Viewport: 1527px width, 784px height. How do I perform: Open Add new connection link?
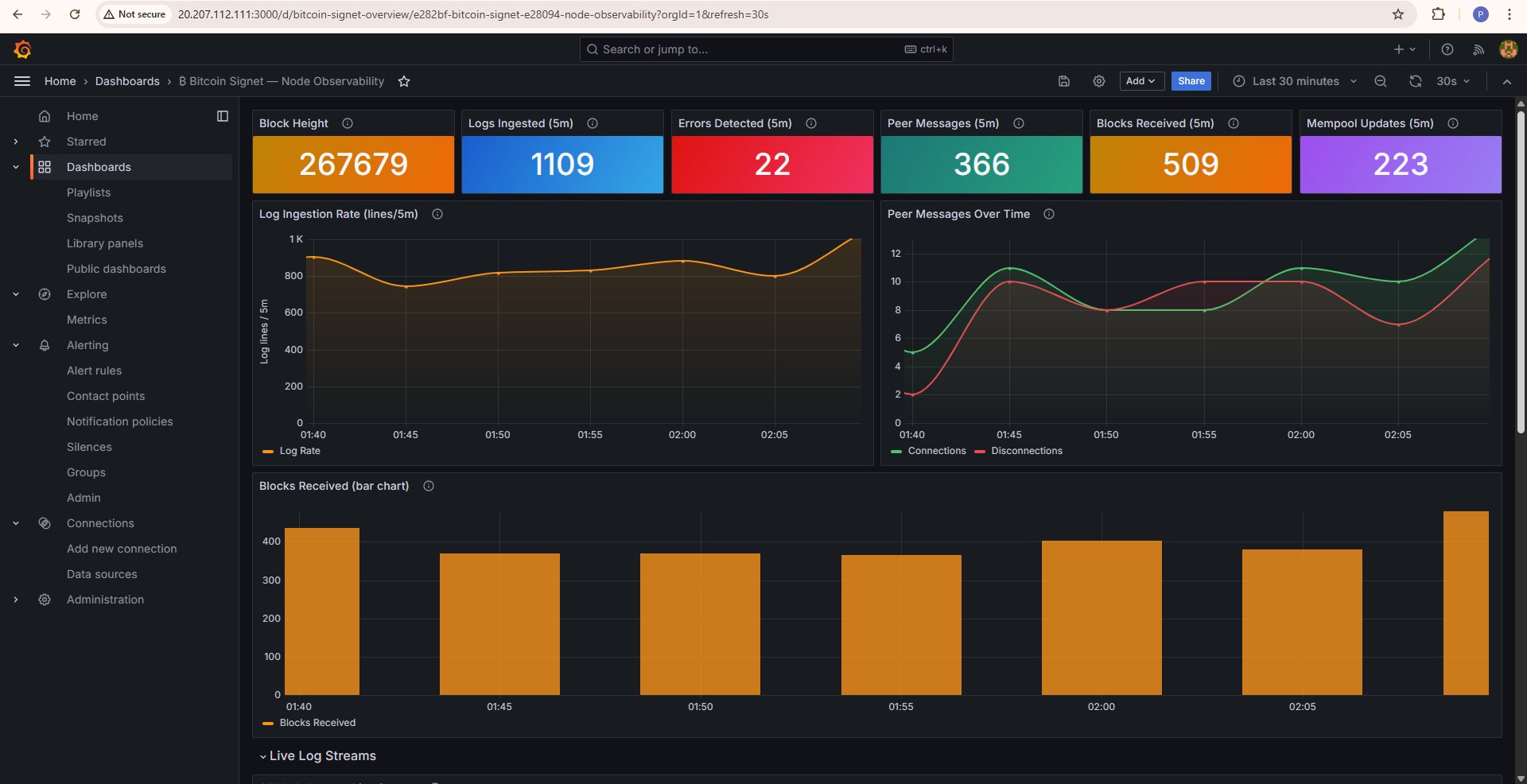(122, 549)
